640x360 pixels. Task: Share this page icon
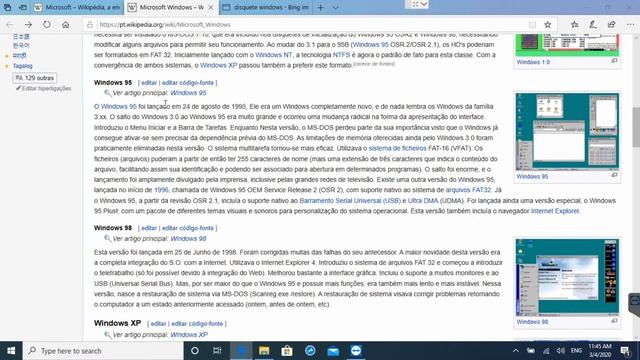[611, 24]
